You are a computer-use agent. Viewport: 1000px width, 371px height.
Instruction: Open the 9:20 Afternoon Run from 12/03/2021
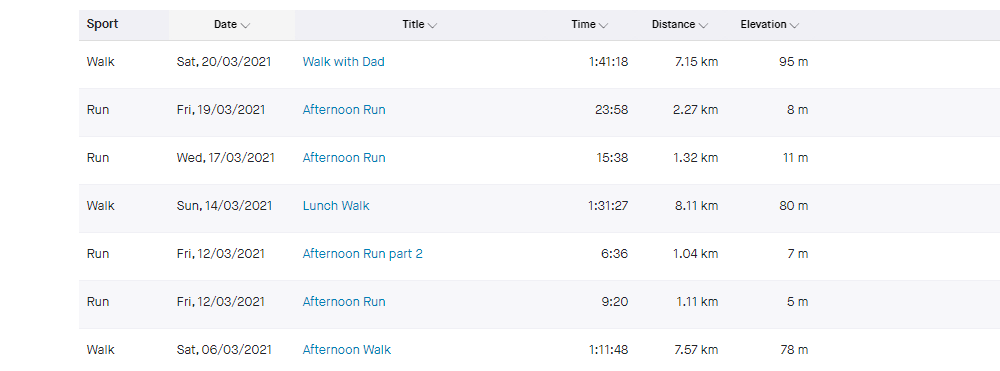(x=344, y=302)
